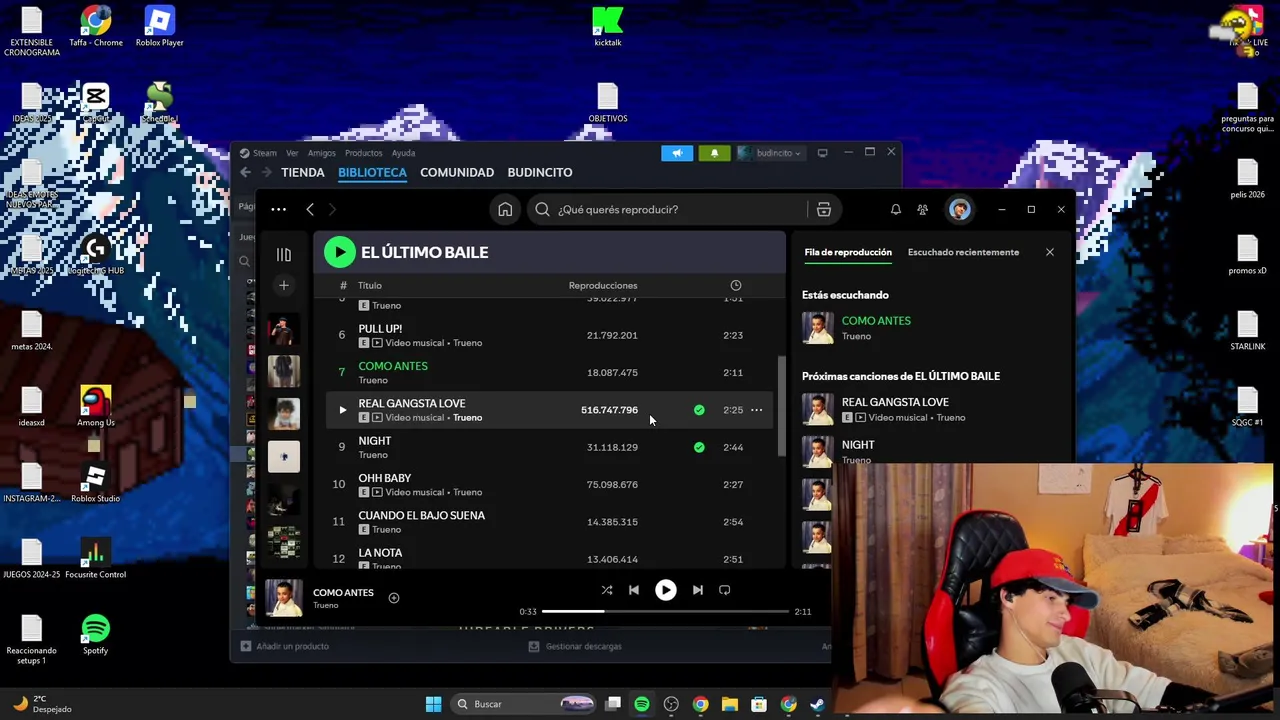This screenshot has width=1280, height=720.
Task: Open the Friend Activity icon in Spotify
Action: [922, 209]
